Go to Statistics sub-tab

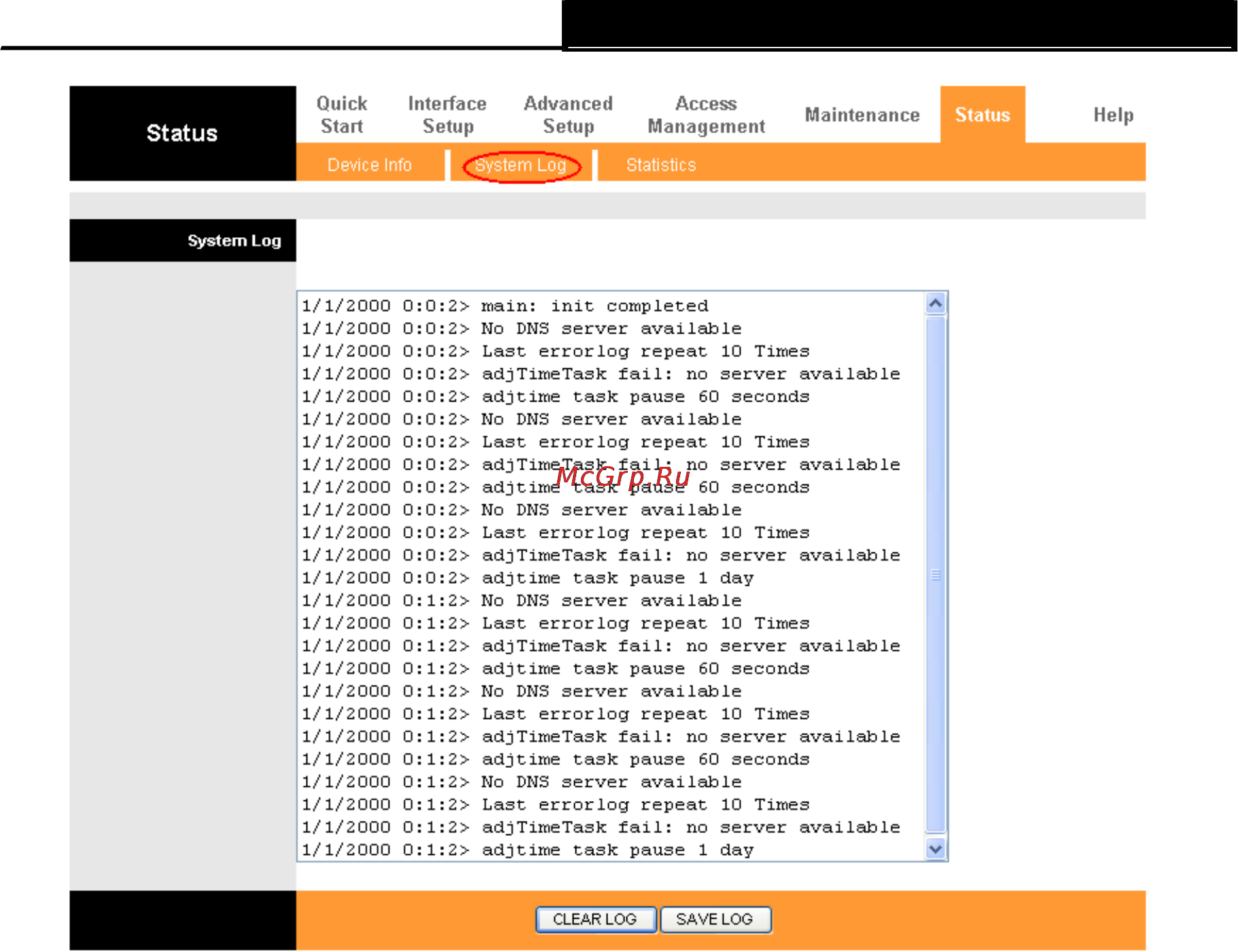pyautogui.click(x=661, y=165)
